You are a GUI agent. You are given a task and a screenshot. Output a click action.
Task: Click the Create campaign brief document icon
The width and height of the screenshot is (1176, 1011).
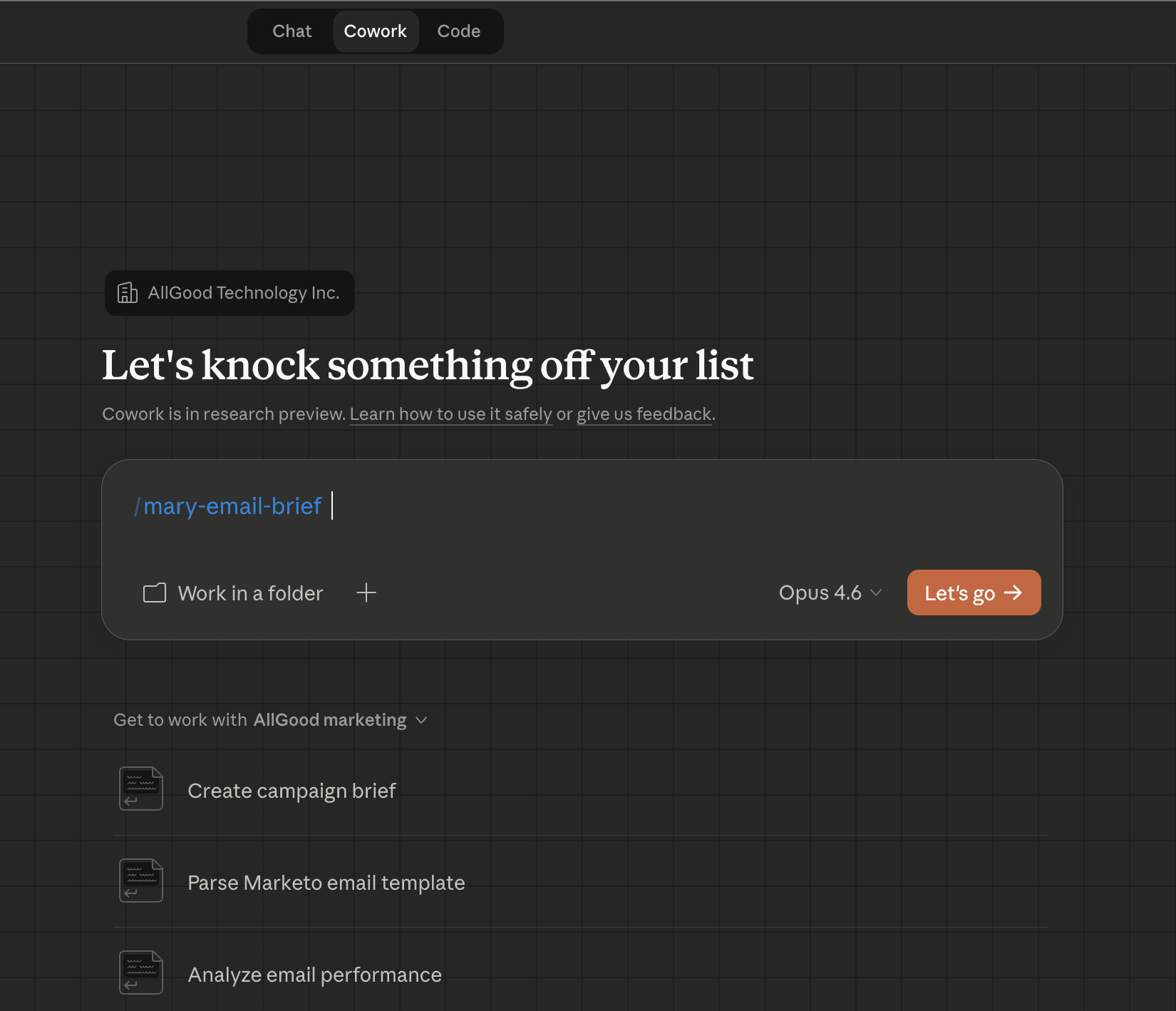pos(140,789)
